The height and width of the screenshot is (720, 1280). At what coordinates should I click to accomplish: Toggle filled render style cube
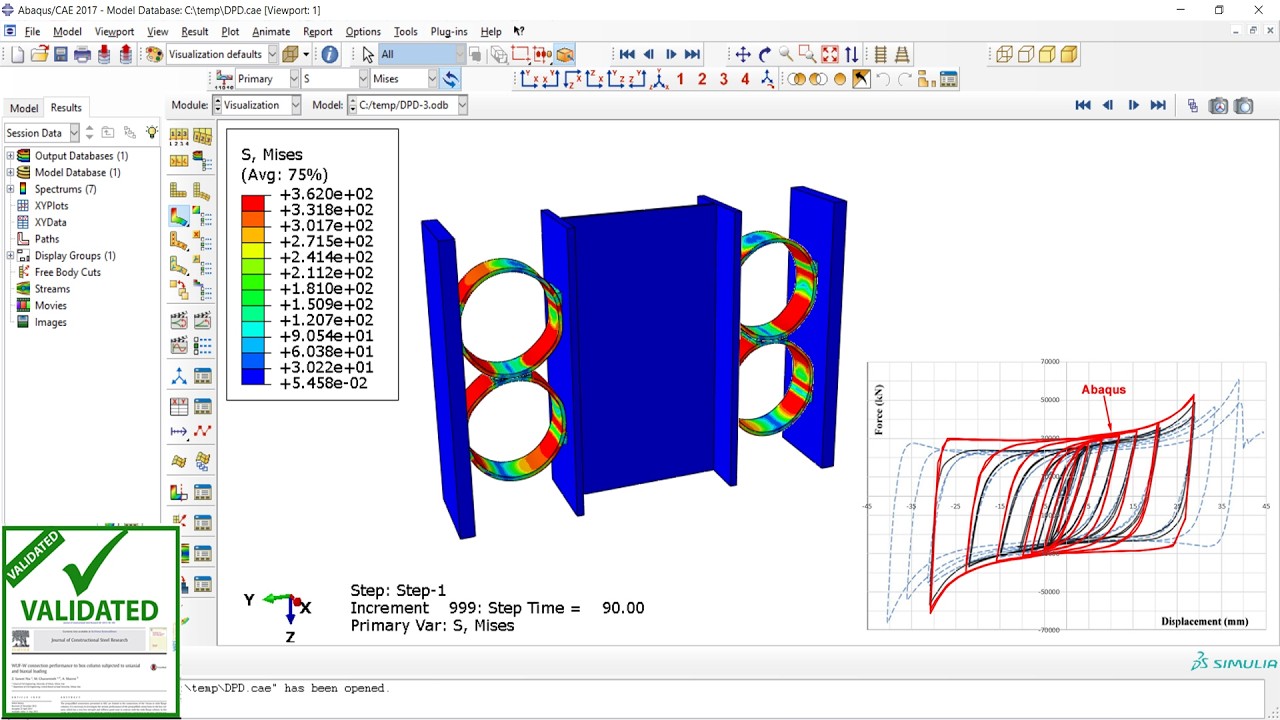pyautogui.click(x=1047, y=54)
